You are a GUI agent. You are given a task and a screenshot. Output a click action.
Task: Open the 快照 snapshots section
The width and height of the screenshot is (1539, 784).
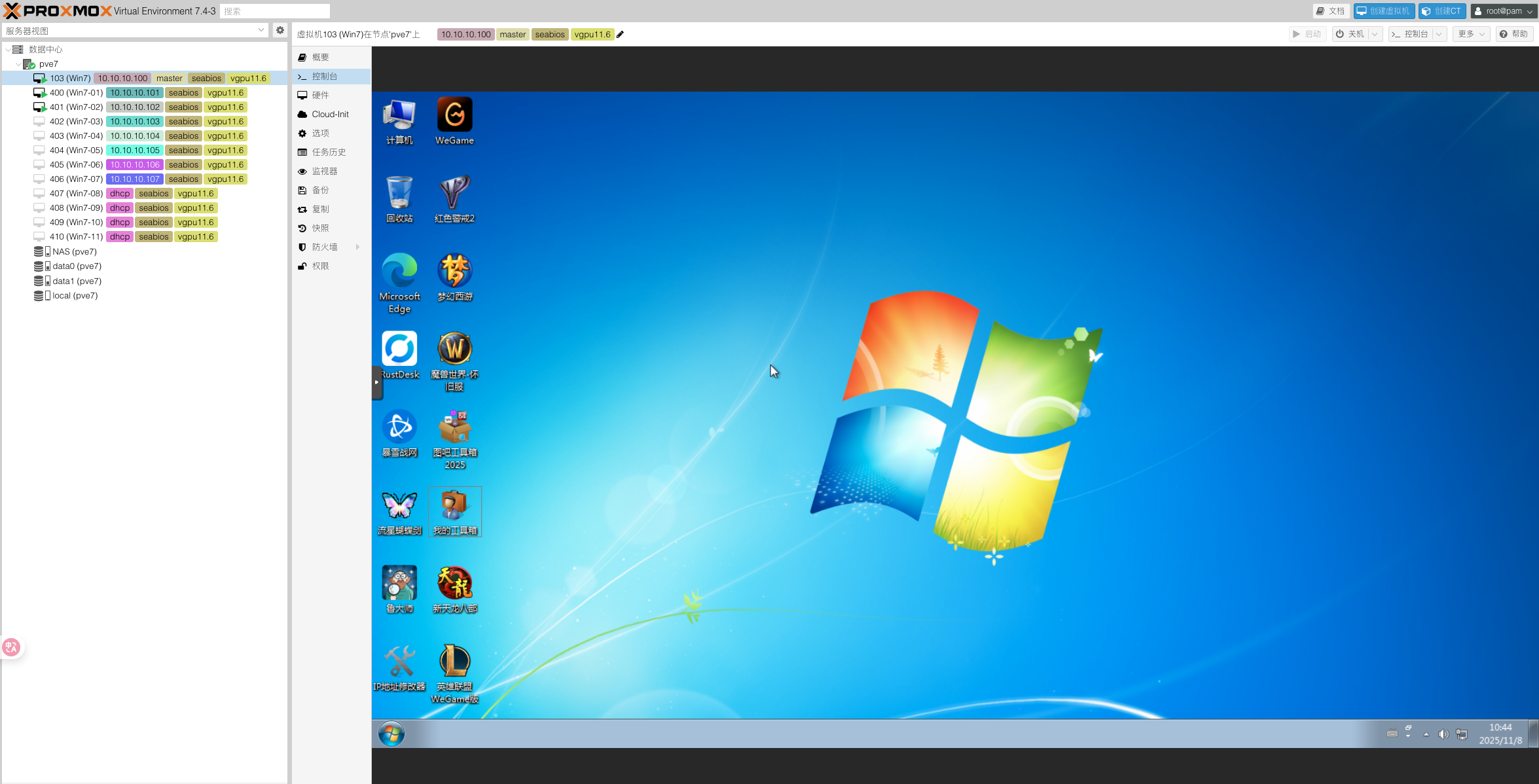[320, 228]
